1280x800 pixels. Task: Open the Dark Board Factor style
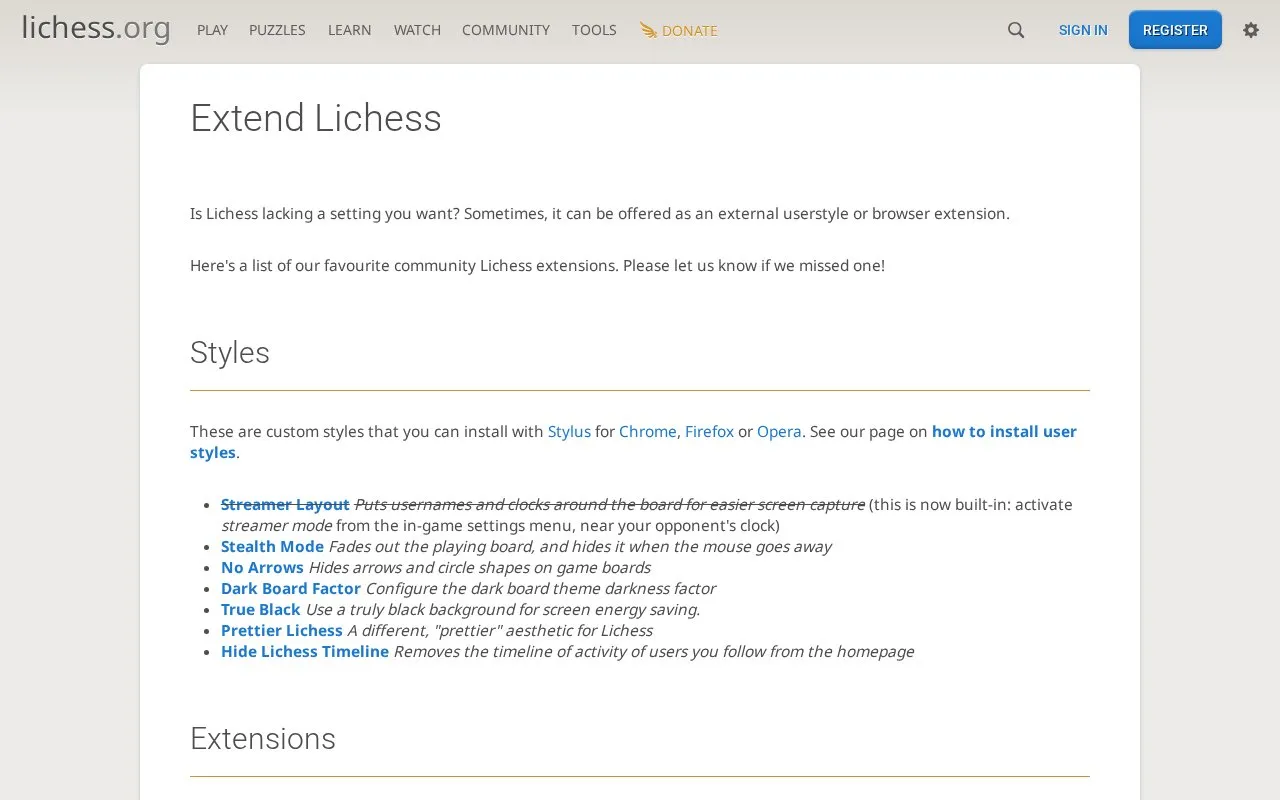pyautogui.click(x=291, y=589)
